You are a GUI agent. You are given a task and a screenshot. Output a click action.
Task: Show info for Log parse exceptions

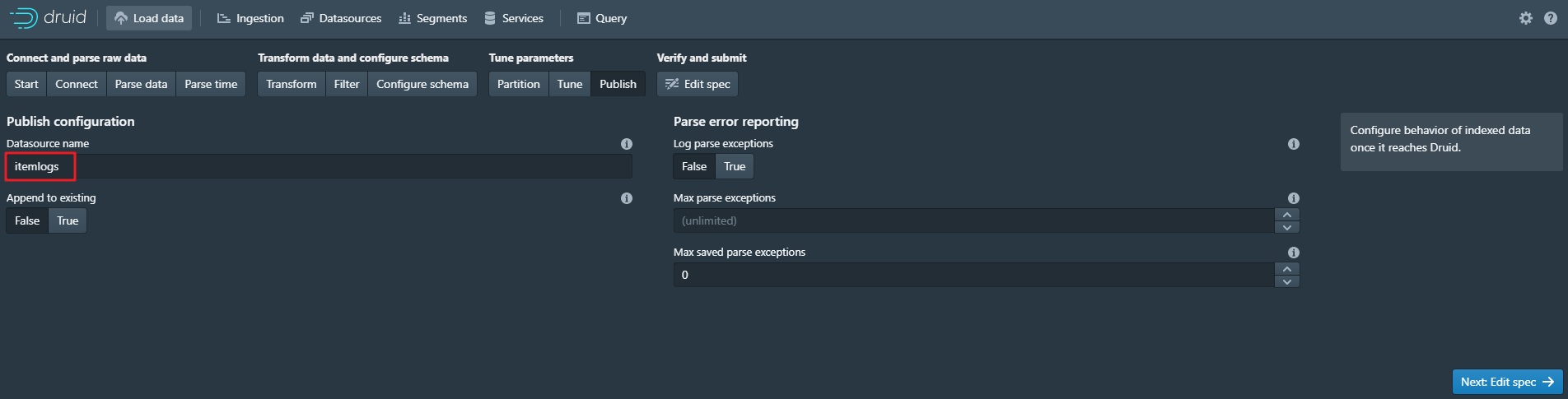pos(1294,144)
